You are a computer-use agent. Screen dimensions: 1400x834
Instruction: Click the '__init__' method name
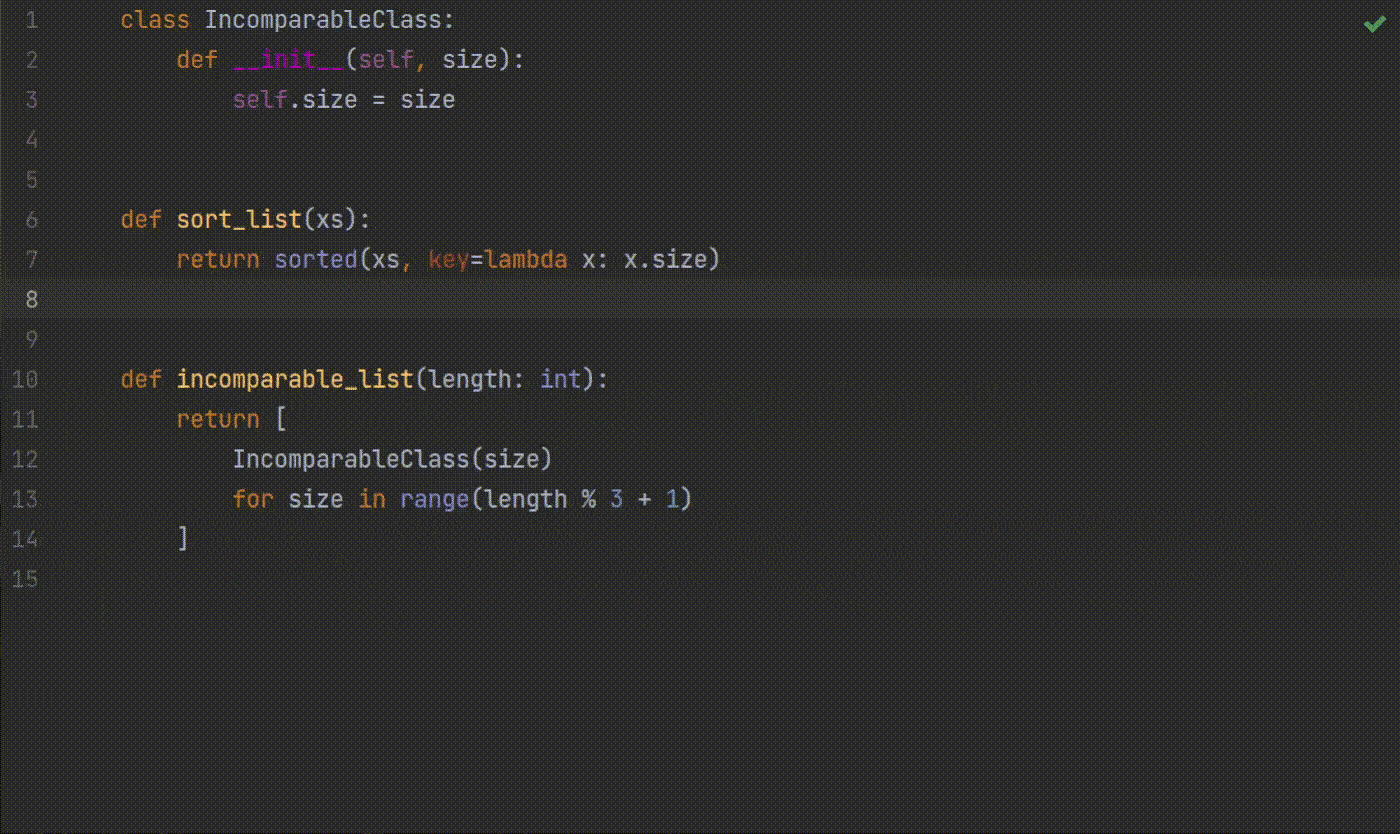[288, 60]
